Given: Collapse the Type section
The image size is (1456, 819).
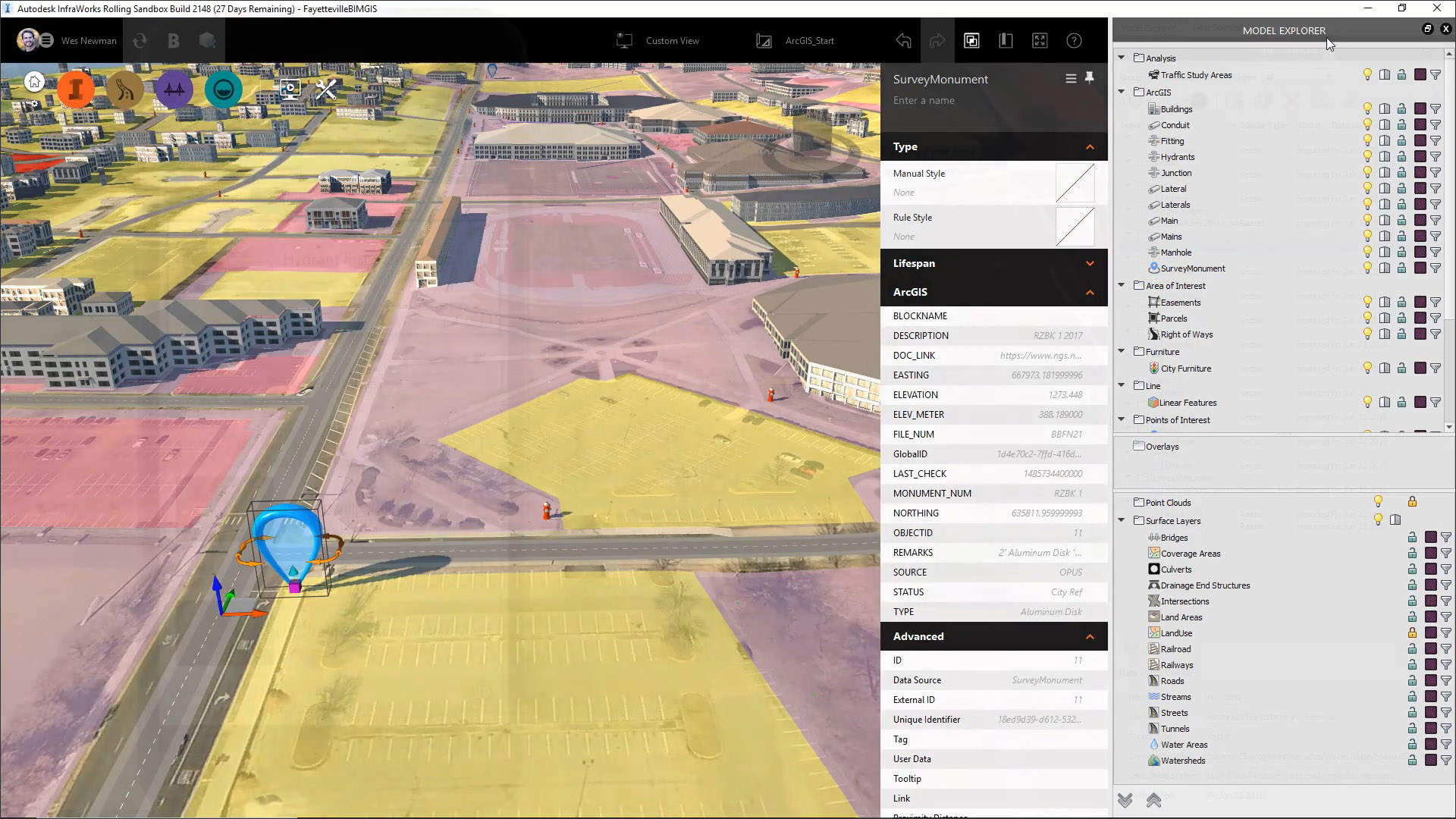Looking at the screenshot, I should (1090, 147).
